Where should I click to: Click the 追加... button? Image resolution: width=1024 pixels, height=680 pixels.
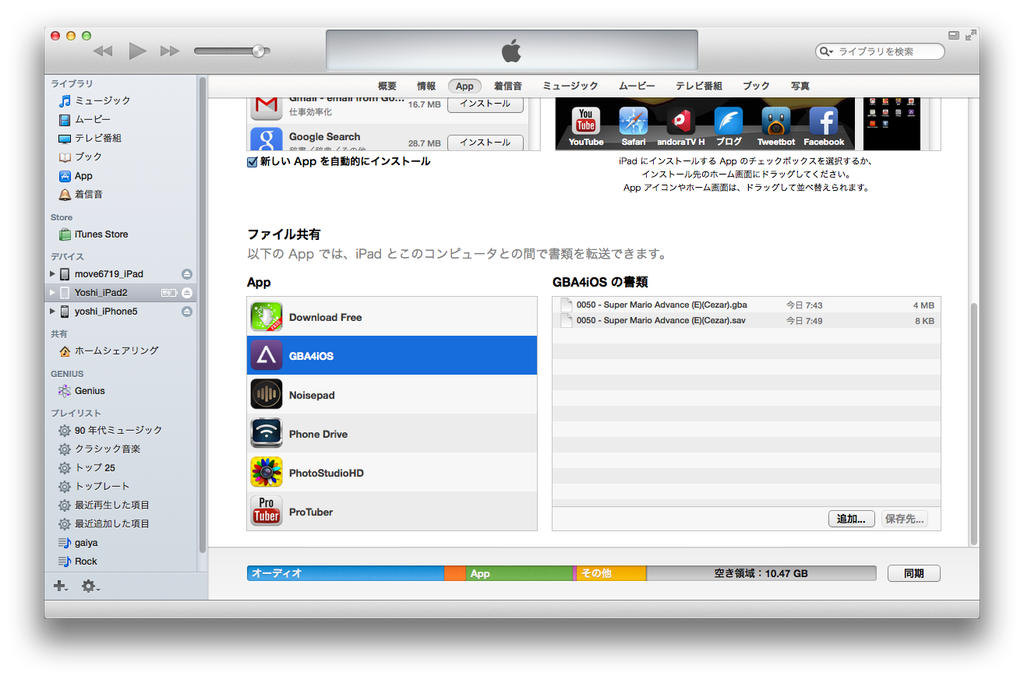click(851, 519)
